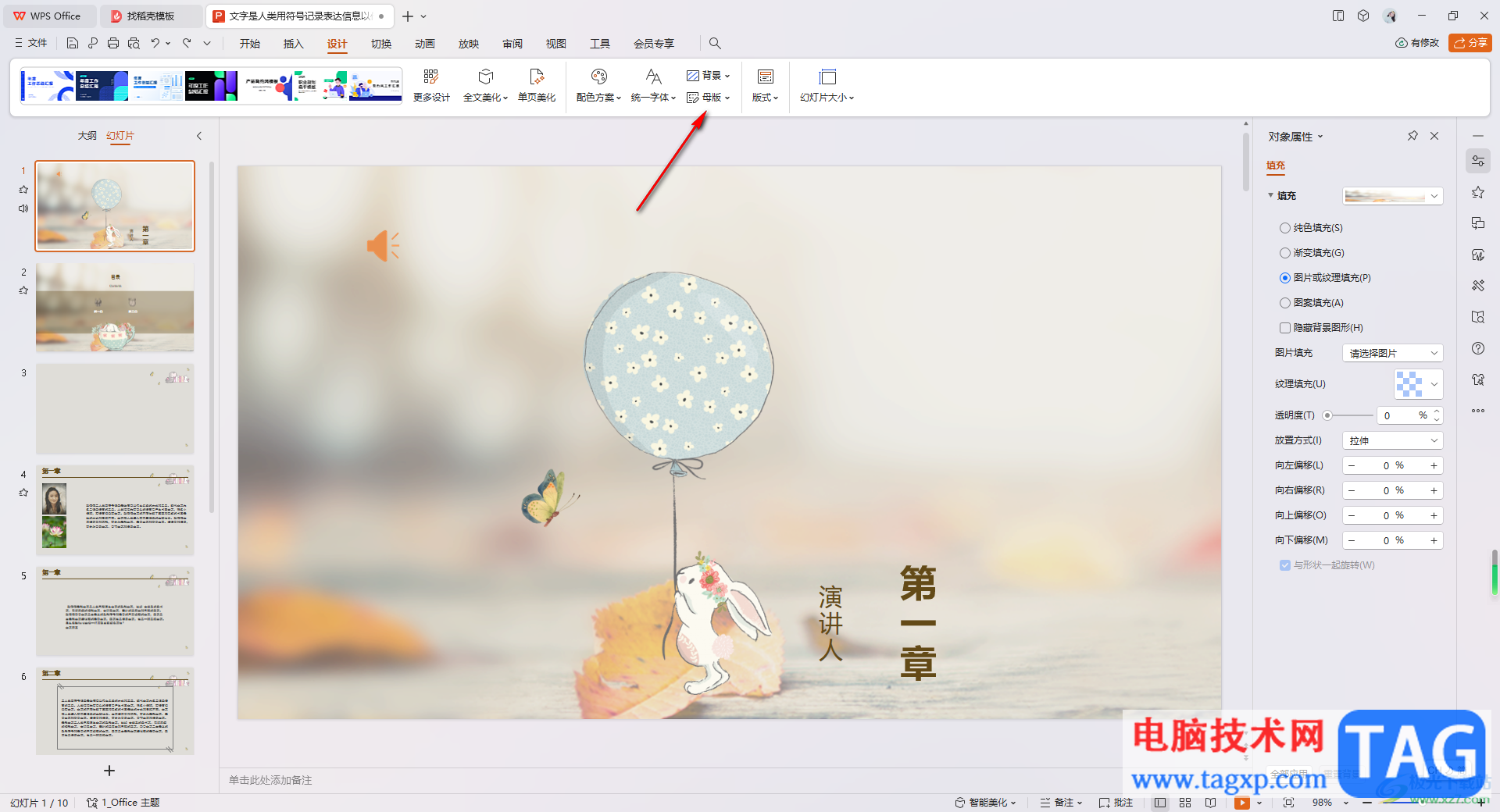
Task: Open 全文美化 dropdown
Action: 485,85
